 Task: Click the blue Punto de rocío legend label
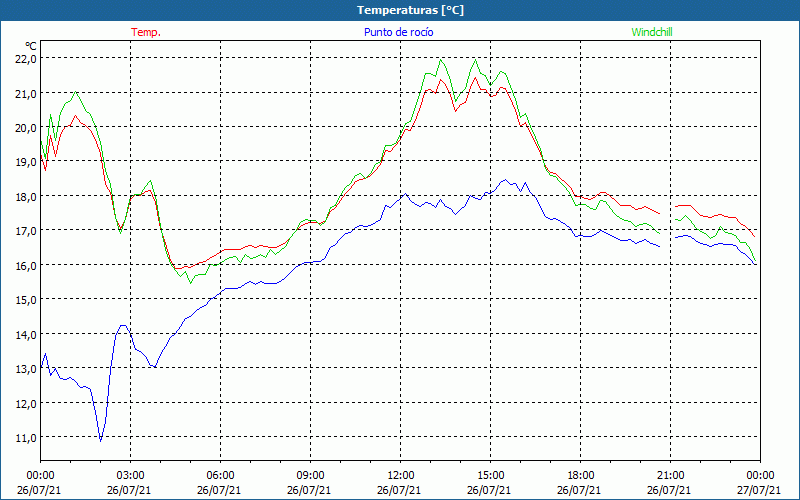tap(398, 32)
